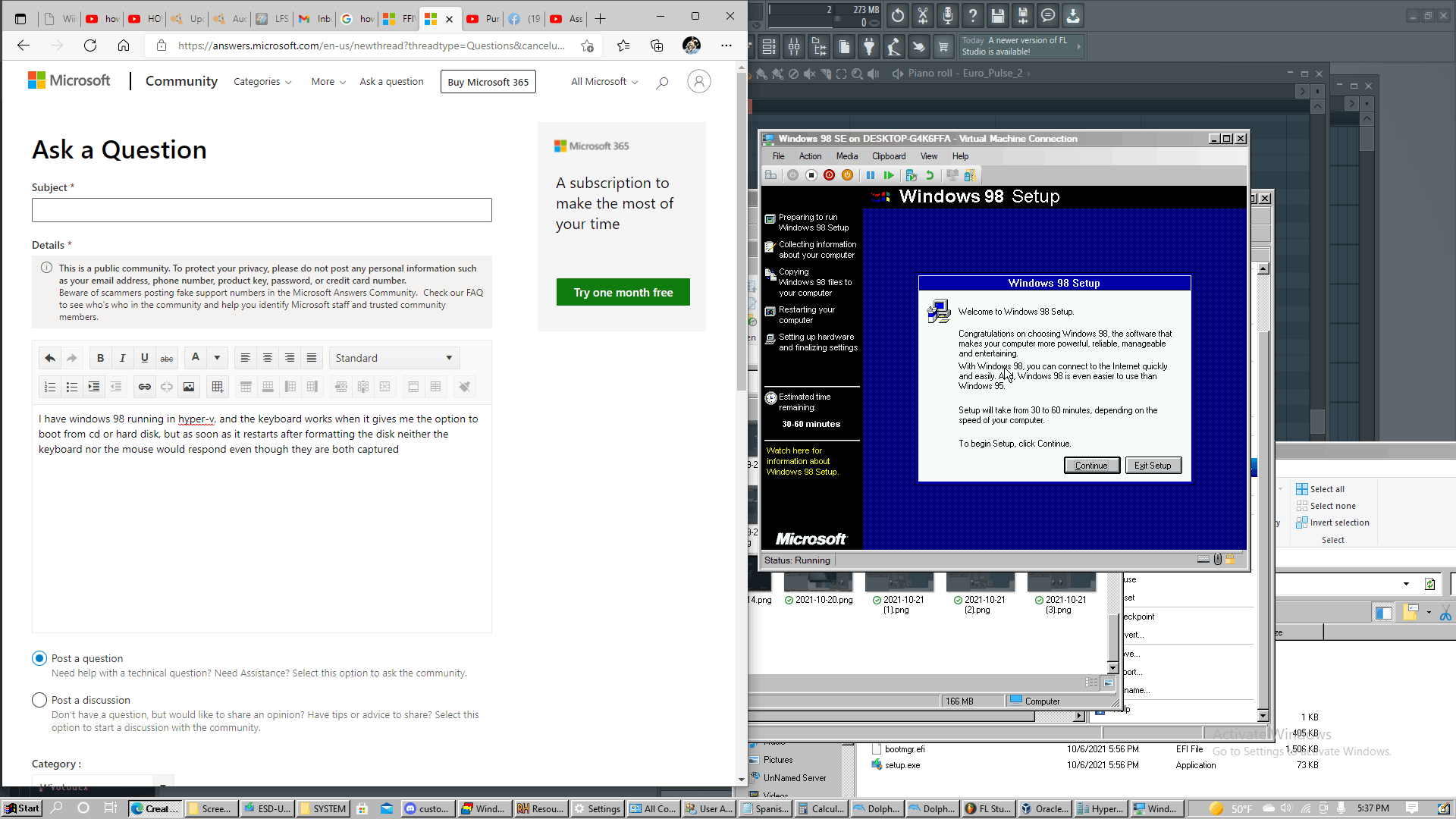The image size is (1456, 819).
Task: Click Select all in Explorer ribbon
Action: coord(1320,489)
